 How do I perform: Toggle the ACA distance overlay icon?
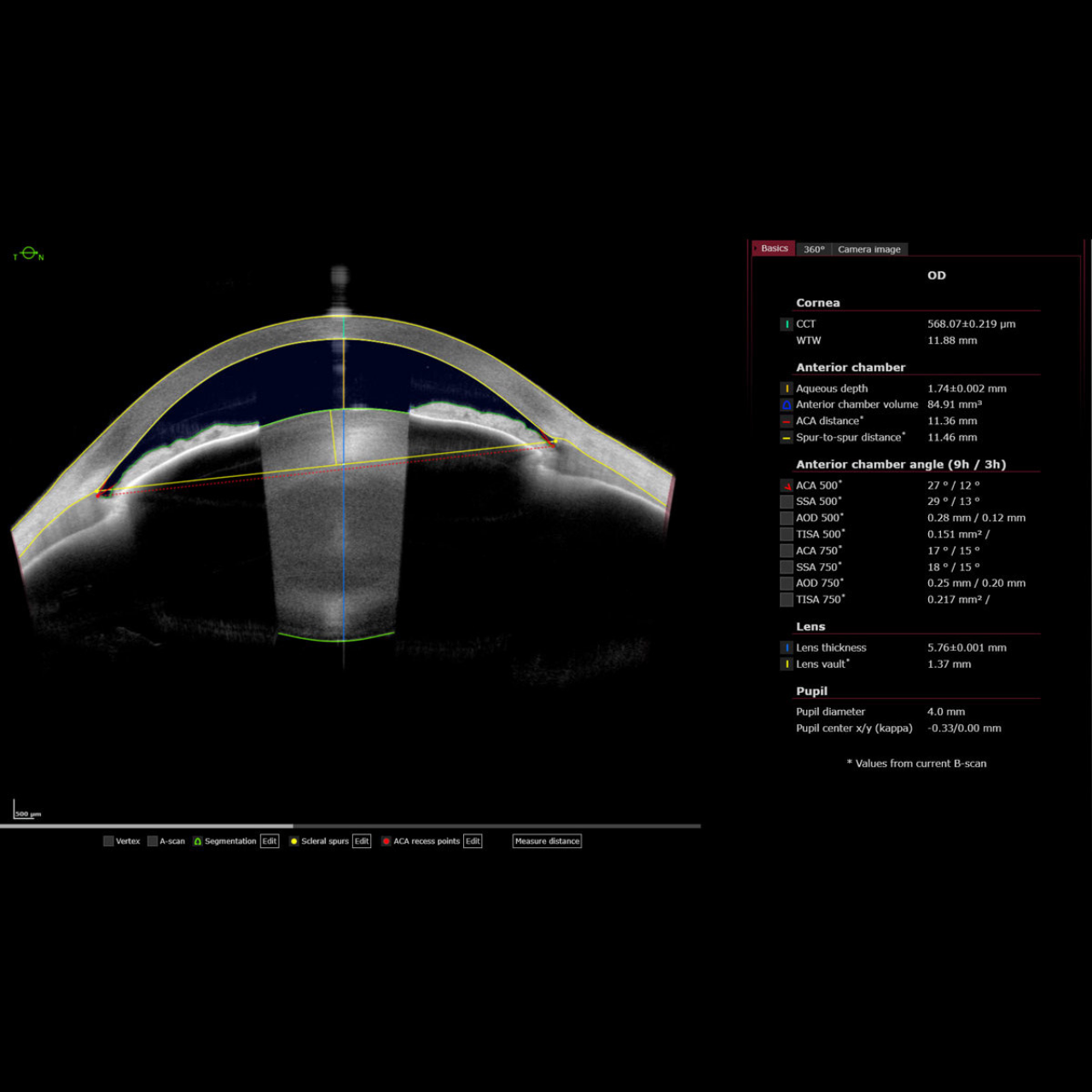(787, 421)
